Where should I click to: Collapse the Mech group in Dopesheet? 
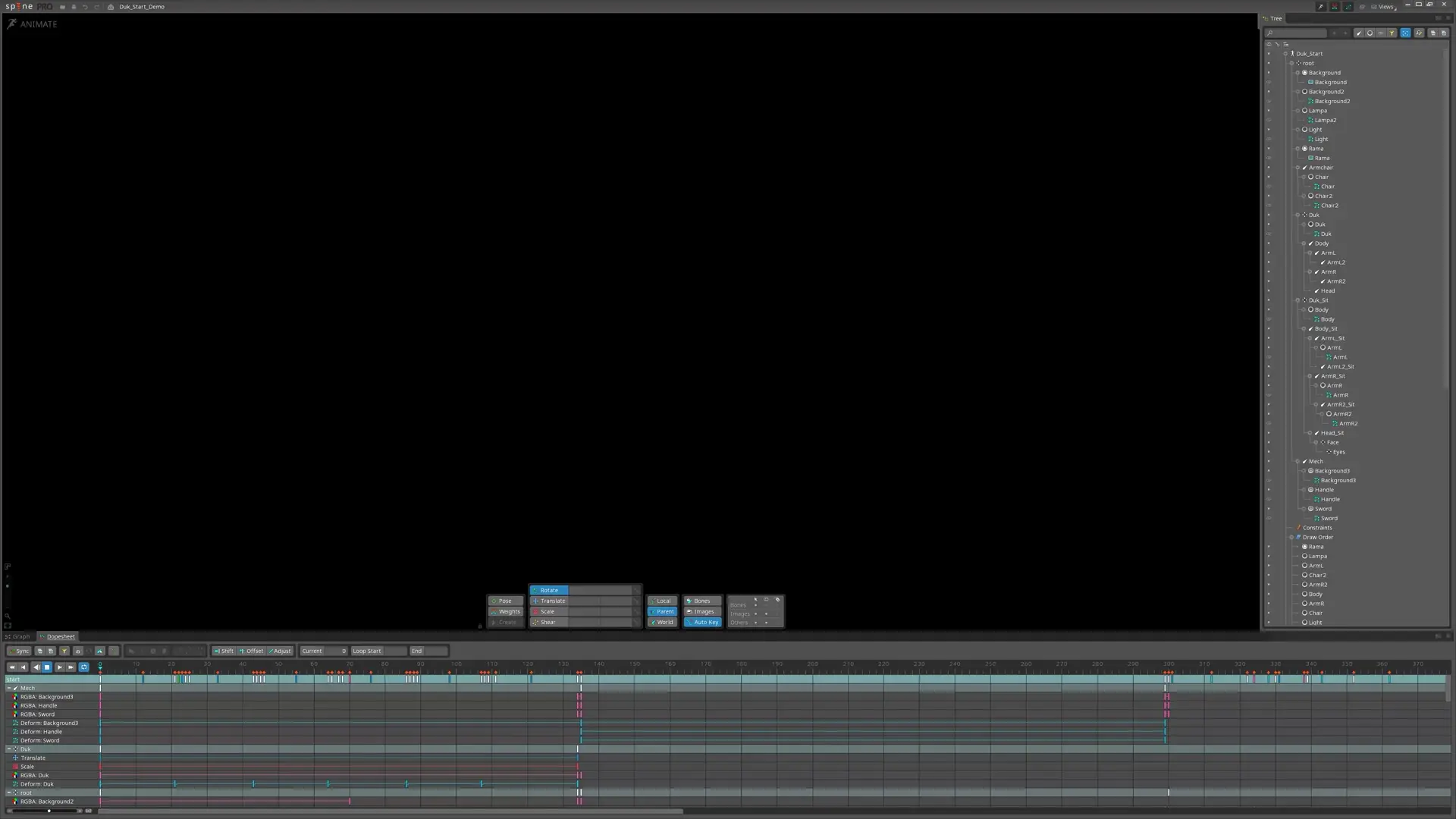tap(9, 688)
